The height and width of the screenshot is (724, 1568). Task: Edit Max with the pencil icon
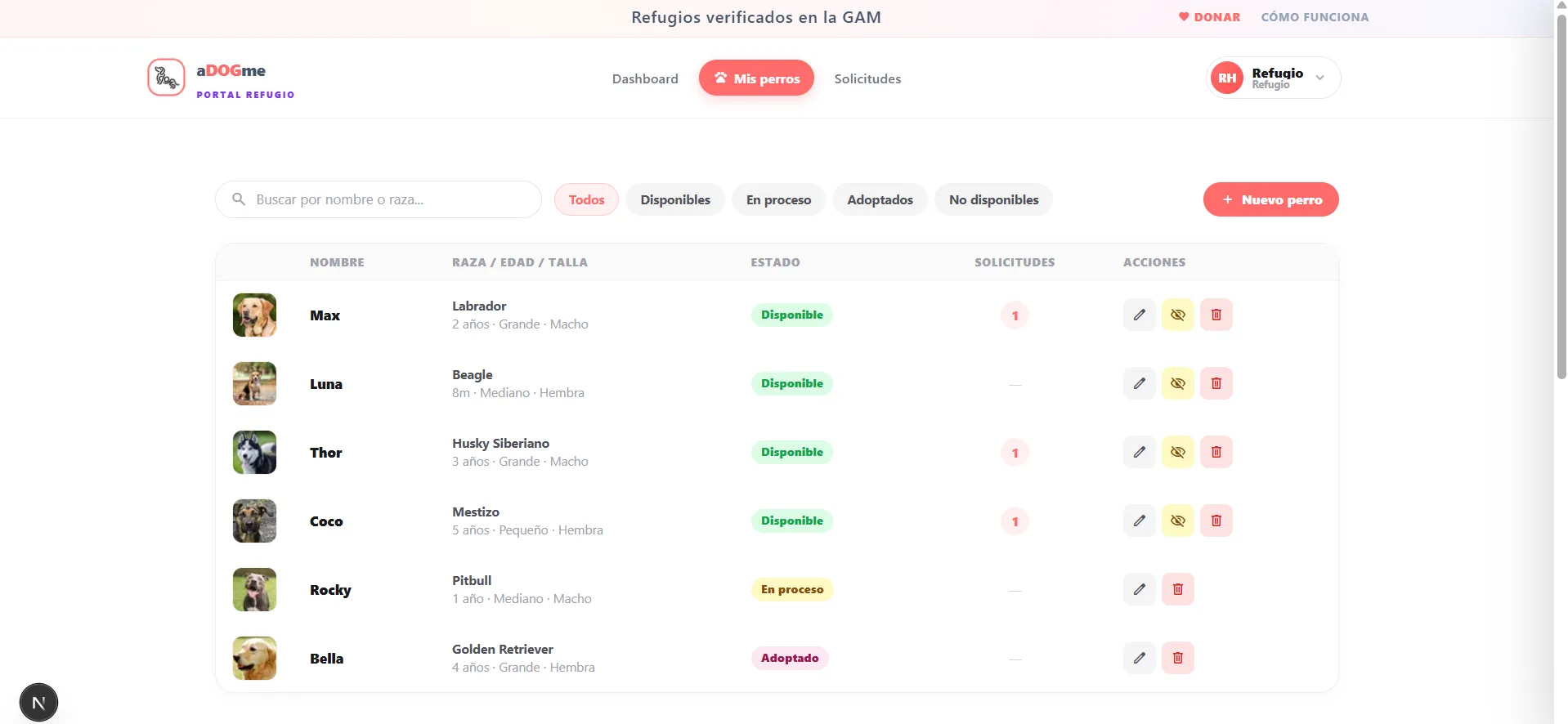(x=1139, y=315)
